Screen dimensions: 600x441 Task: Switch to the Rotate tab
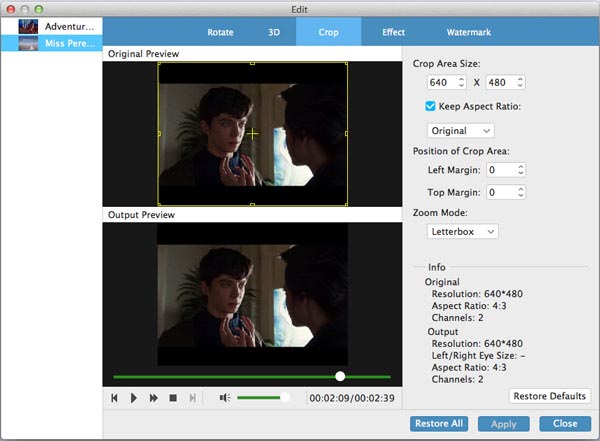pyautogui.click(x=220, y=32)
